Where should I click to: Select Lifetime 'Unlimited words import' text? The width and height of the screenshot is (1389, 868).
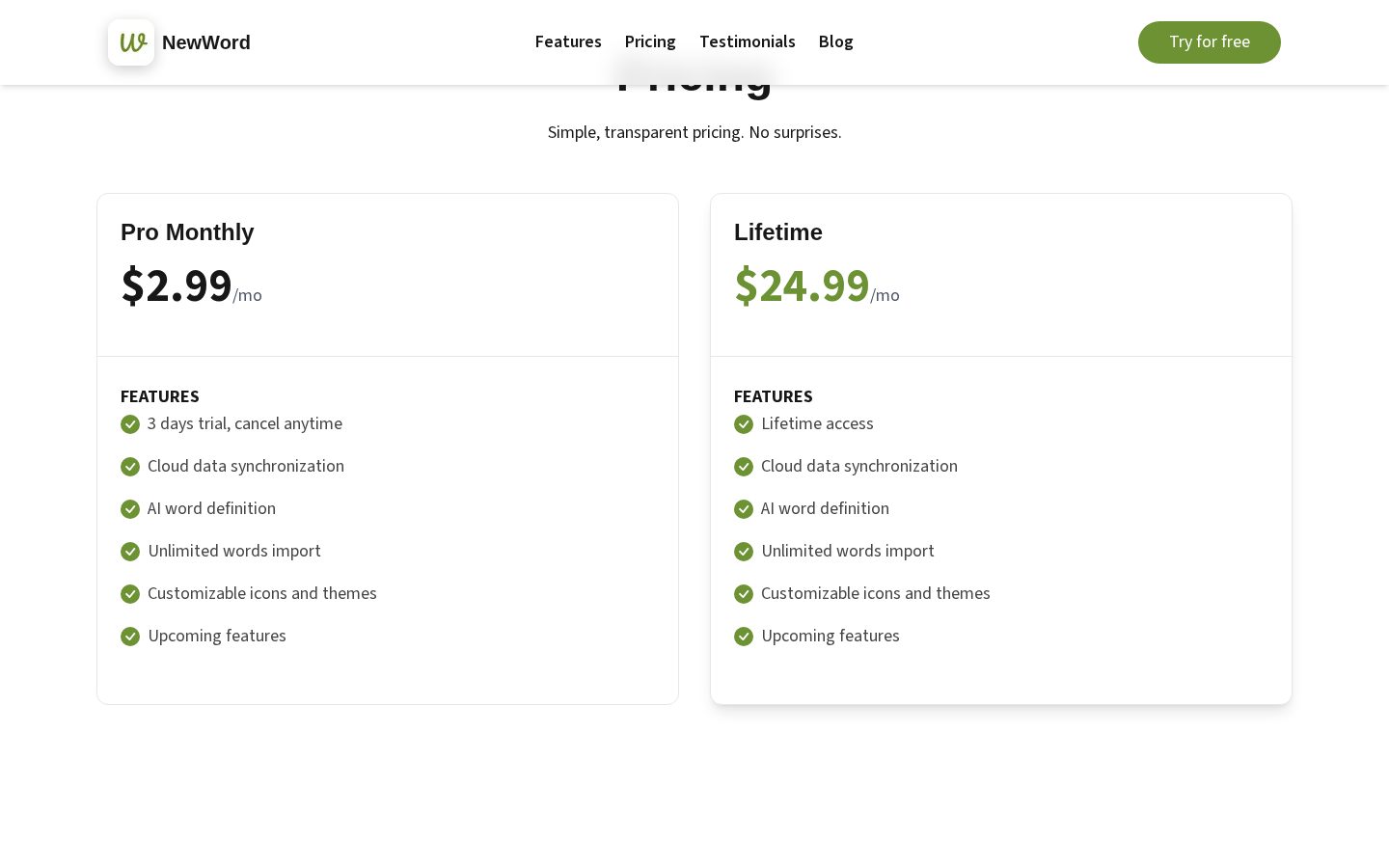848,551
